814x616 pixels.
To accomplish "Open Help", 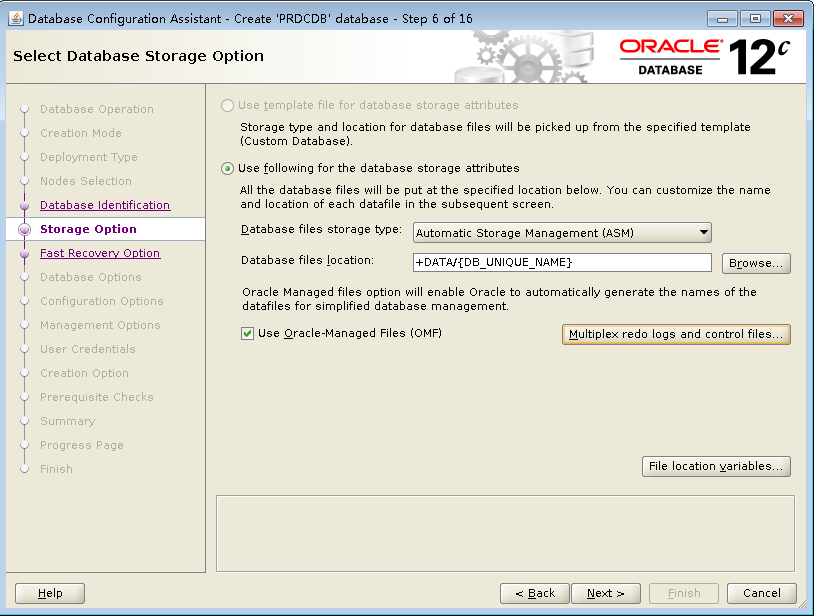I will (x=50, y=593).
